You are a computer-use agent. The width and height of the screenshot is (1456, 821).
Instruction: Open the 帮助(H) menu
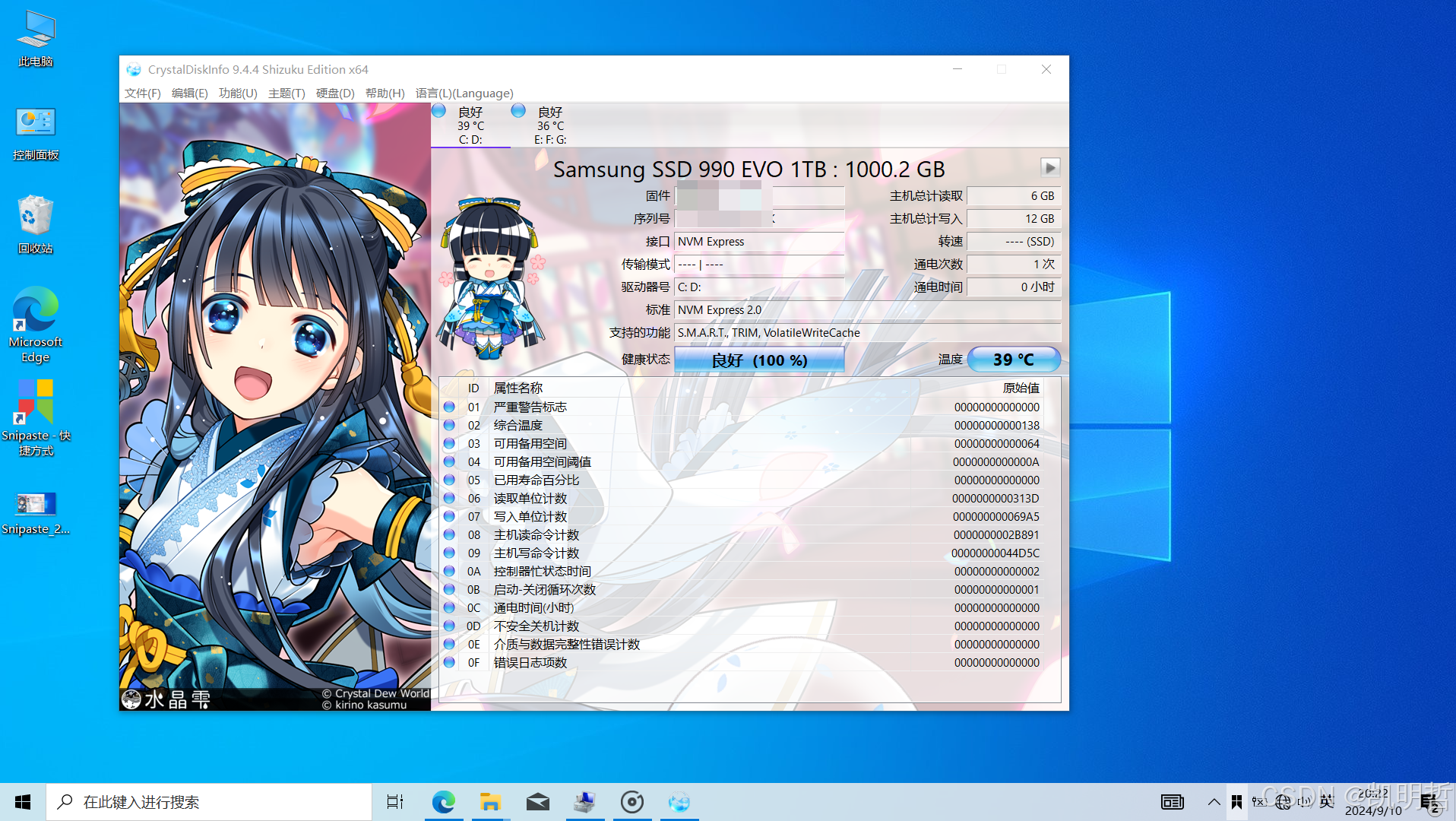[385, 93]
